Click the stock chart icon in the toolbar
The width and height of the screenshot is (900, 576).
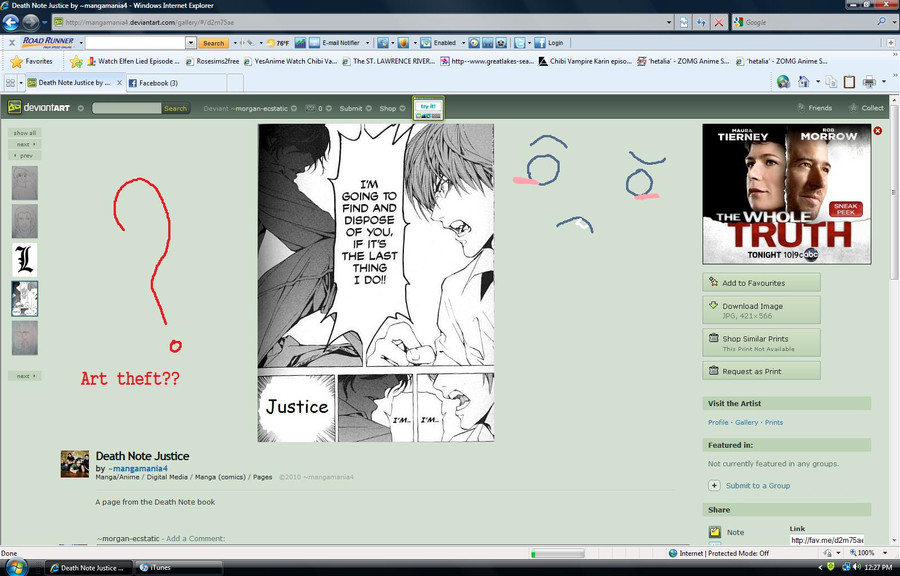[x=300, y=42]
